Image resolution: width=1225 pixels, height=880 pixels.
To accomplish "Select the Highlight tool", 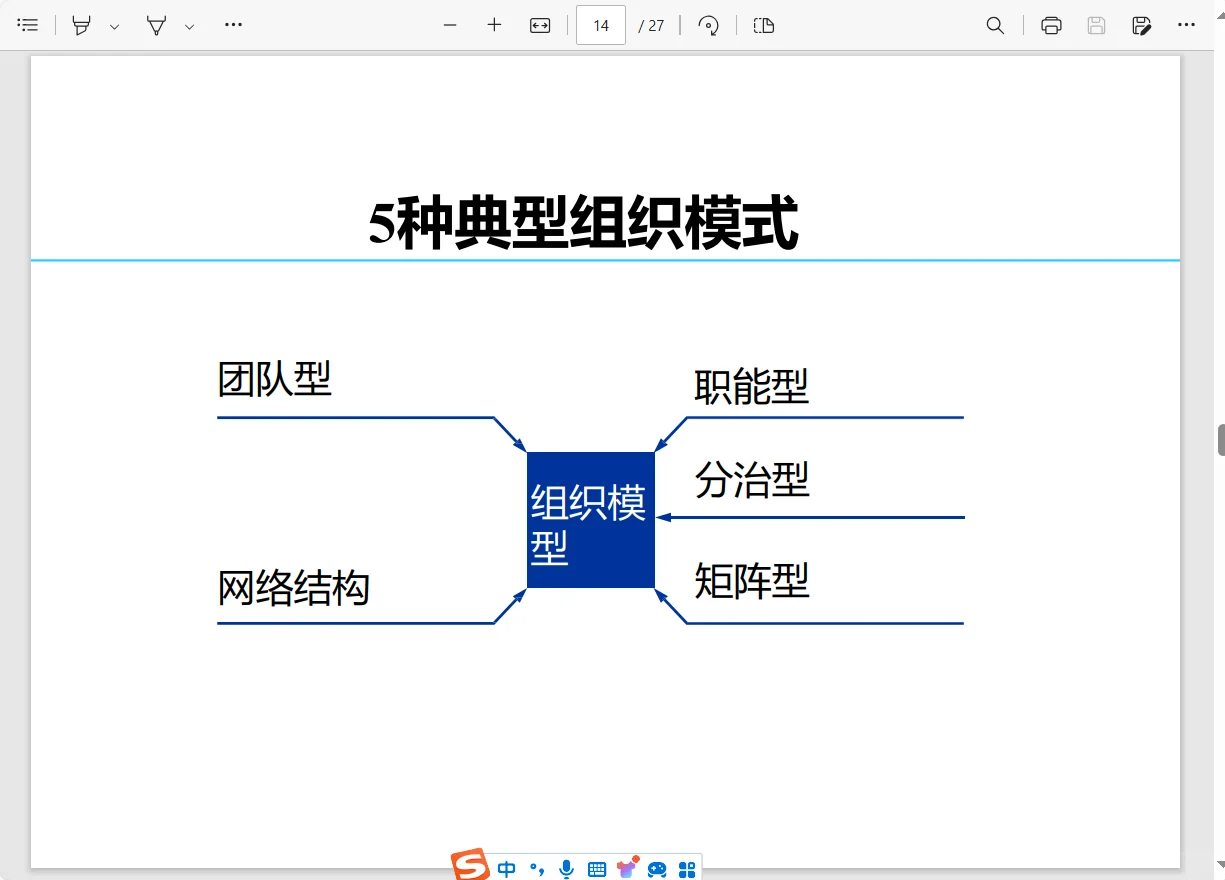I will point(80,25).
